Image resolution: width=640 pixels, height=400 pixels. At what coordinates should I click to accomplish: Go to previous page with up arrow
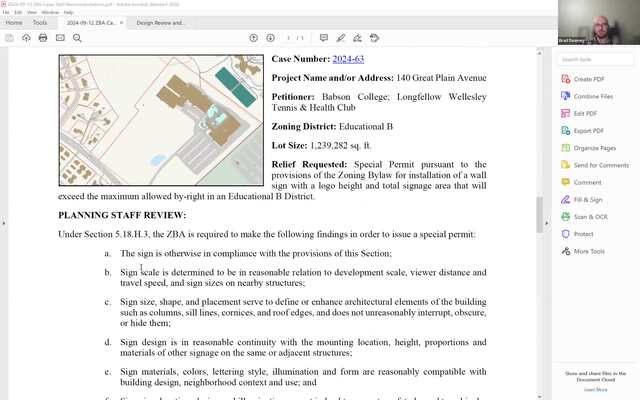click(x=254, y=38)
